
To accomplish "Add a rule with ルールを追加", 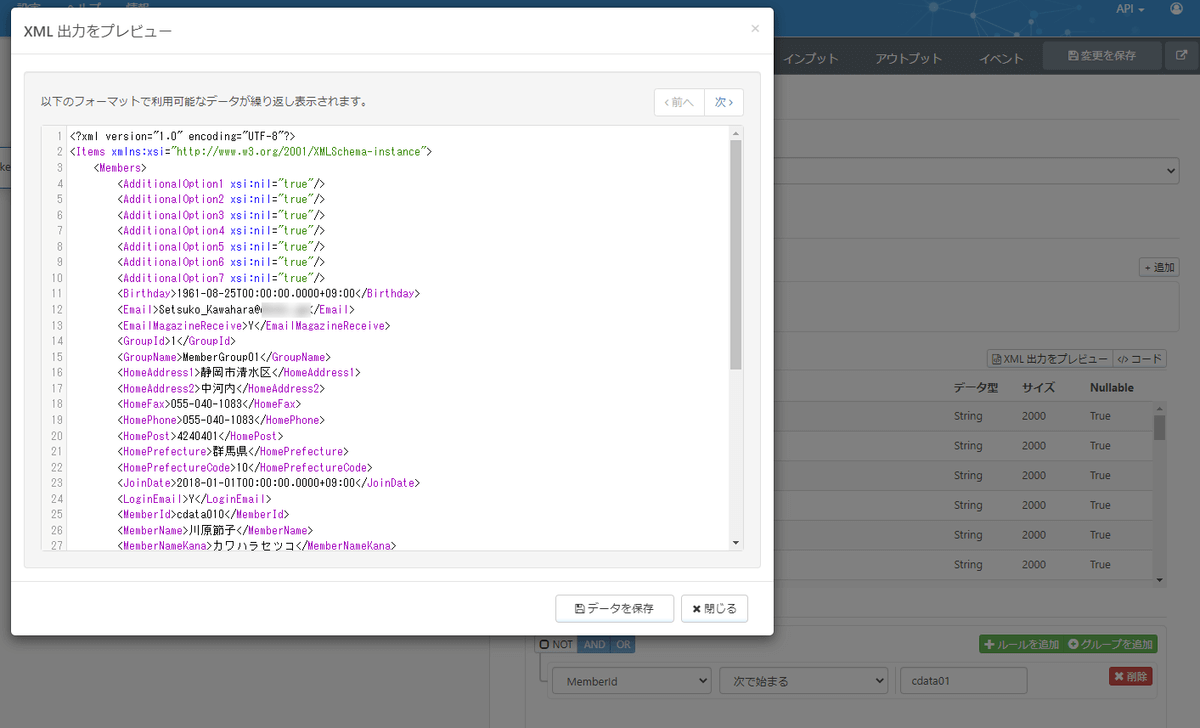I will coord(1020,644).
